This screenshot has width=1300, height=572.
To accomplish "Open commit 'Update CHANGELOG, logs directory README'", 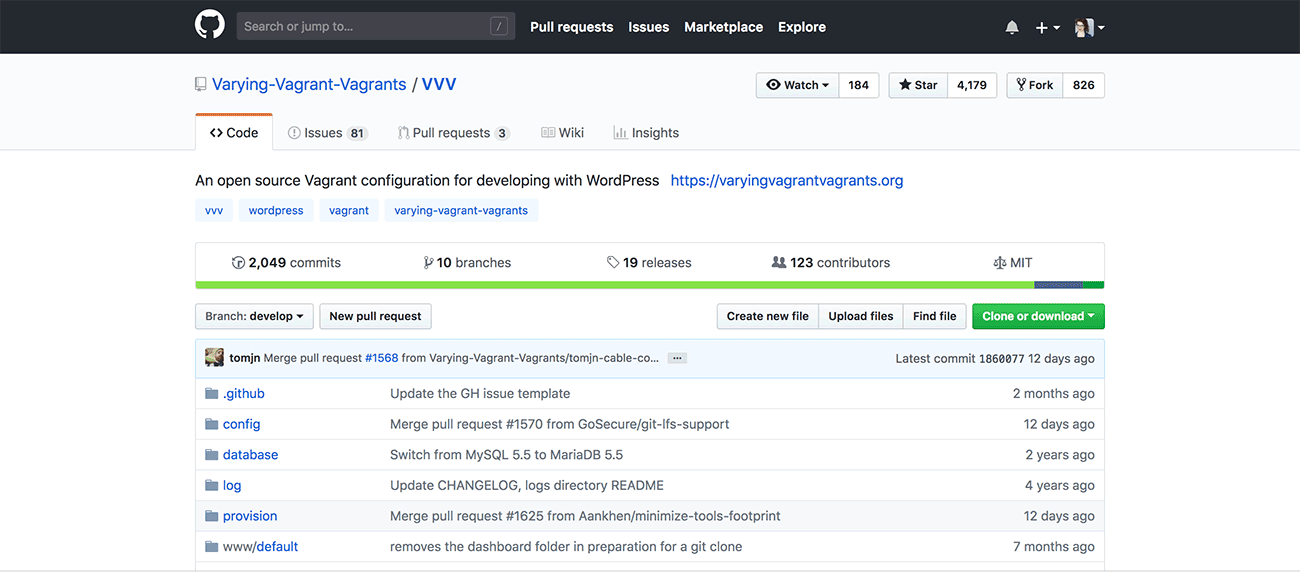I will click(527, 485).
